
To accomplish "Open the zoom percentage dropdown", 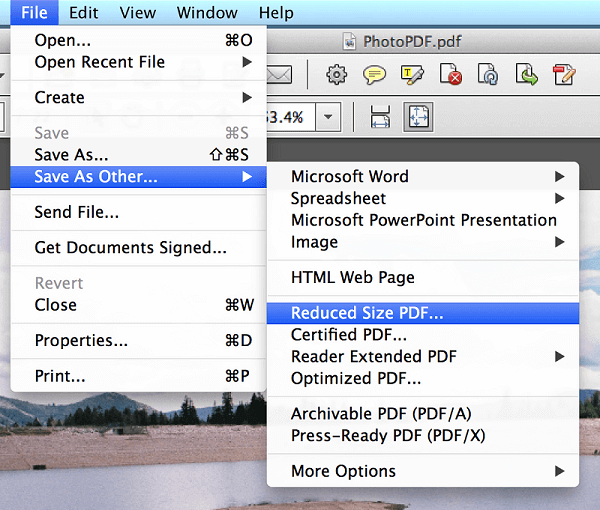I will click(x=329, y=117).
